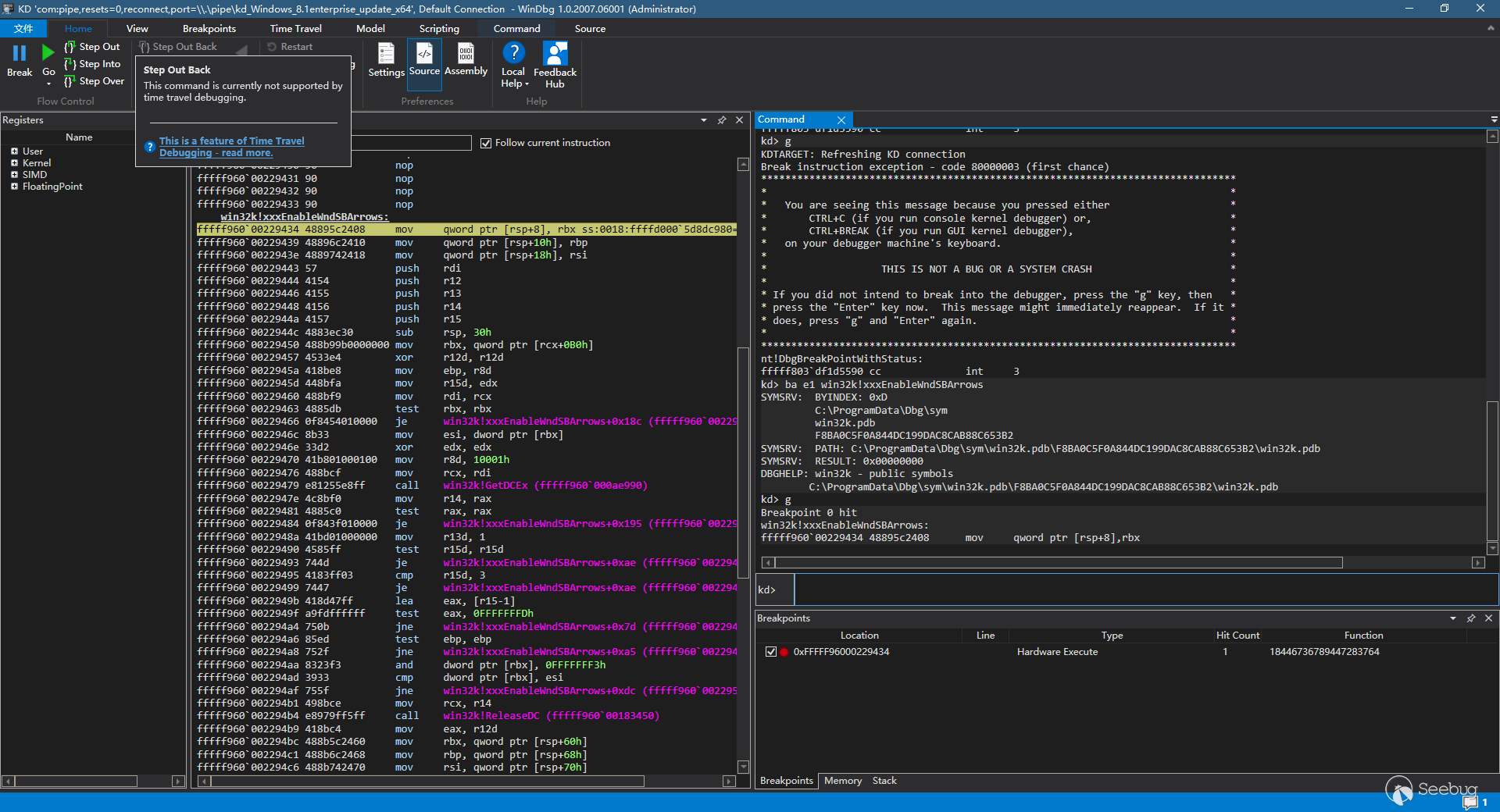Click the green Go play icon

pos(48,53)
